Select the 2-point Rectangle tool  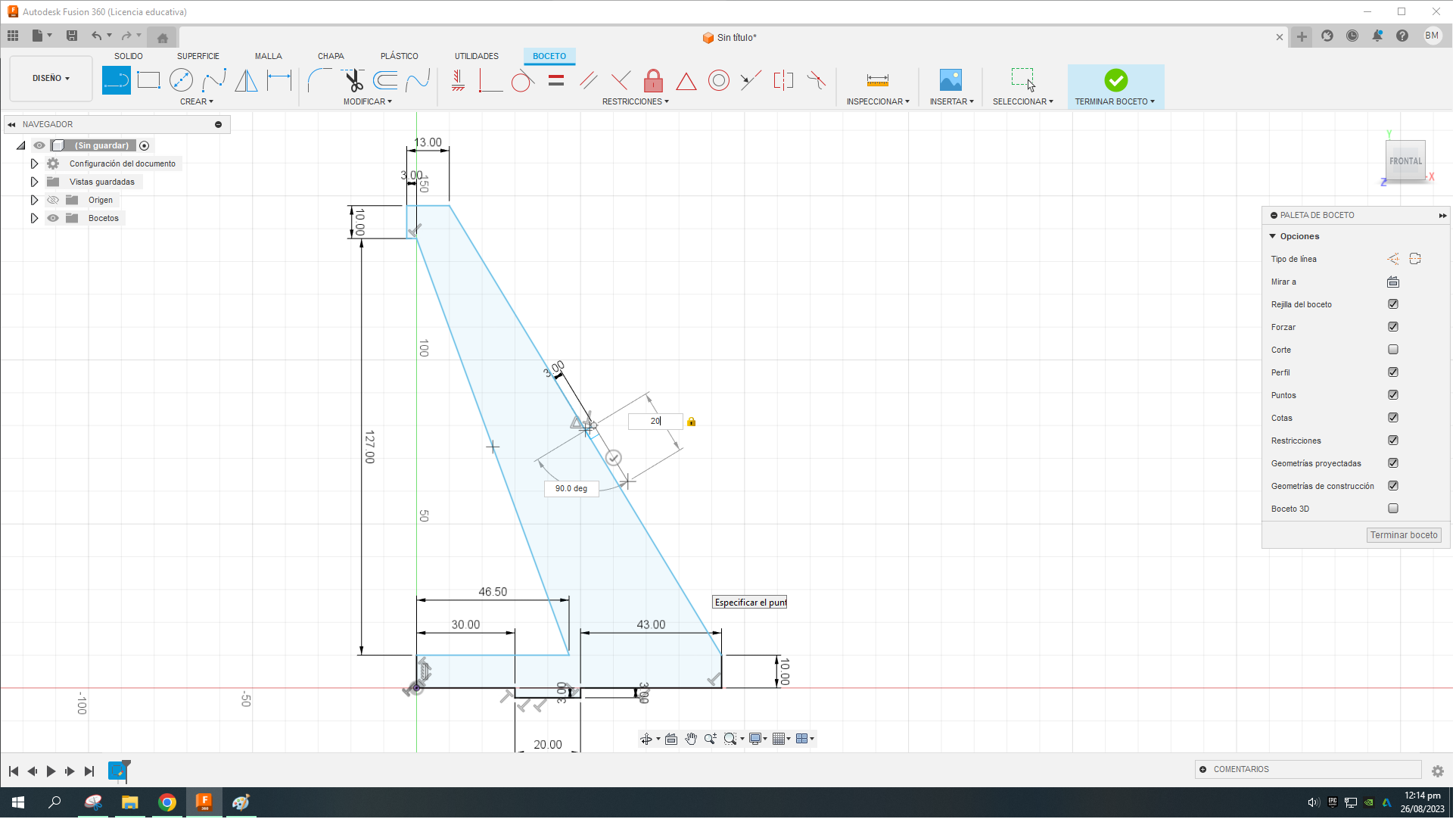(x=149, y=79)
